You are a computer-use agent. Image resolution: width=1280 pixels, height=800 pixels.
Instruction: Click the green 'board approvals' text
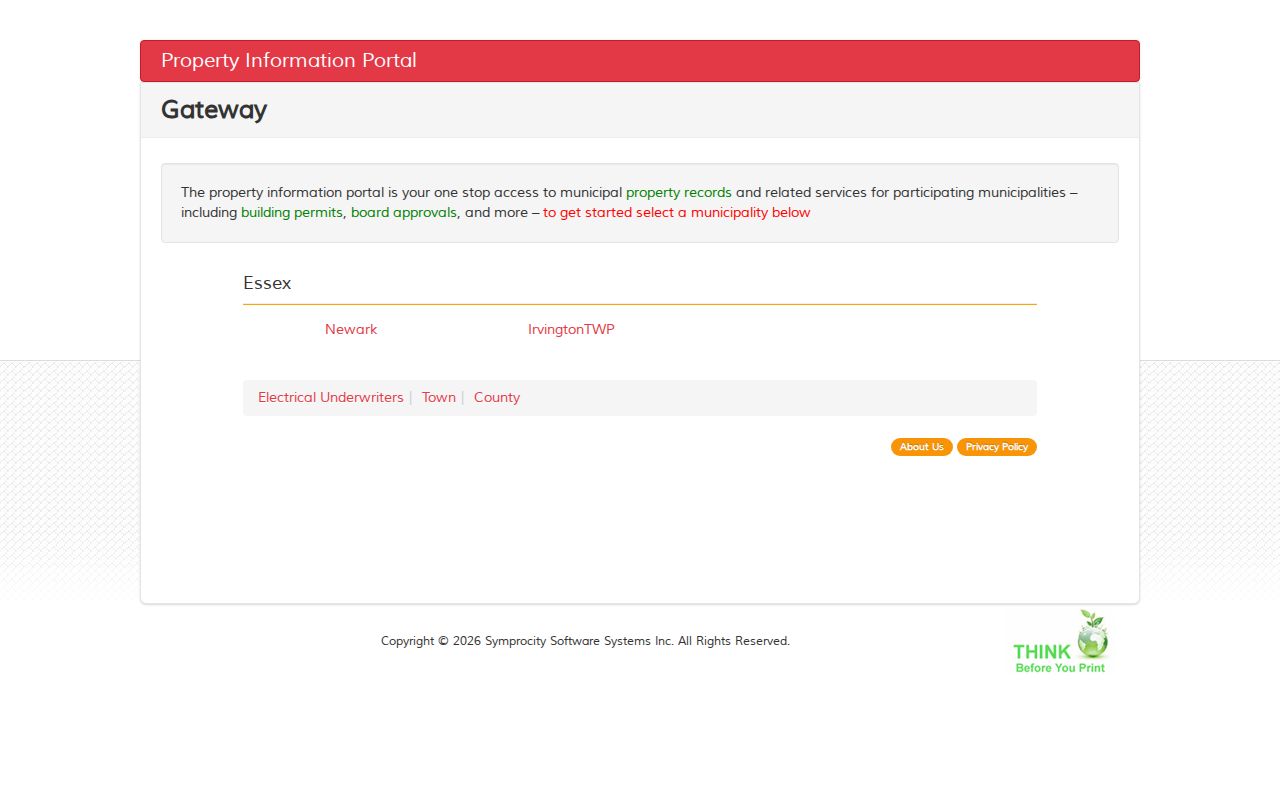pos(404,212)
